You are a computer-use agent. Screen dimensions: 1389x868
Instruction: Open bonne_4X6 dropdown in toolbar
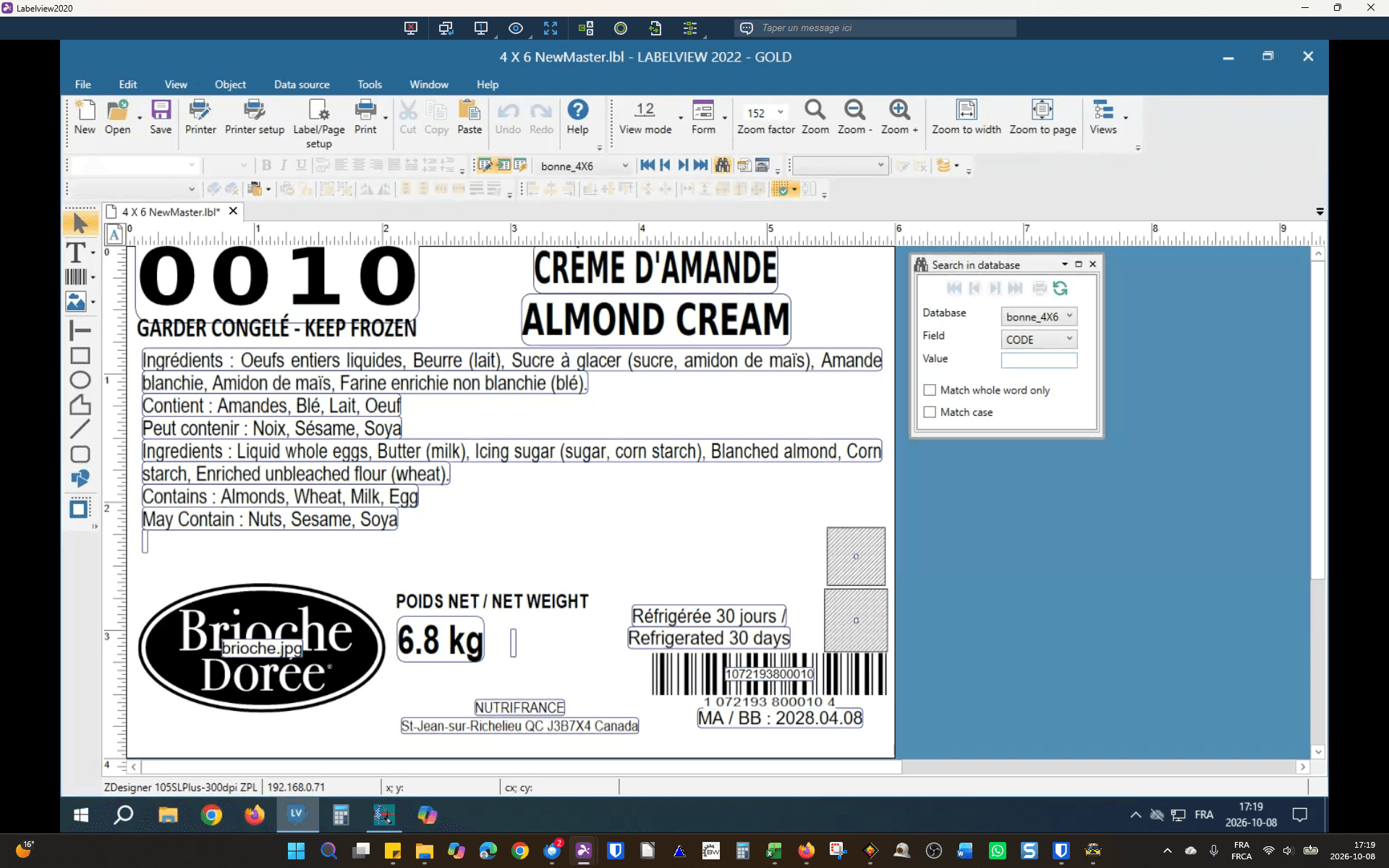[x=625, y=166]
